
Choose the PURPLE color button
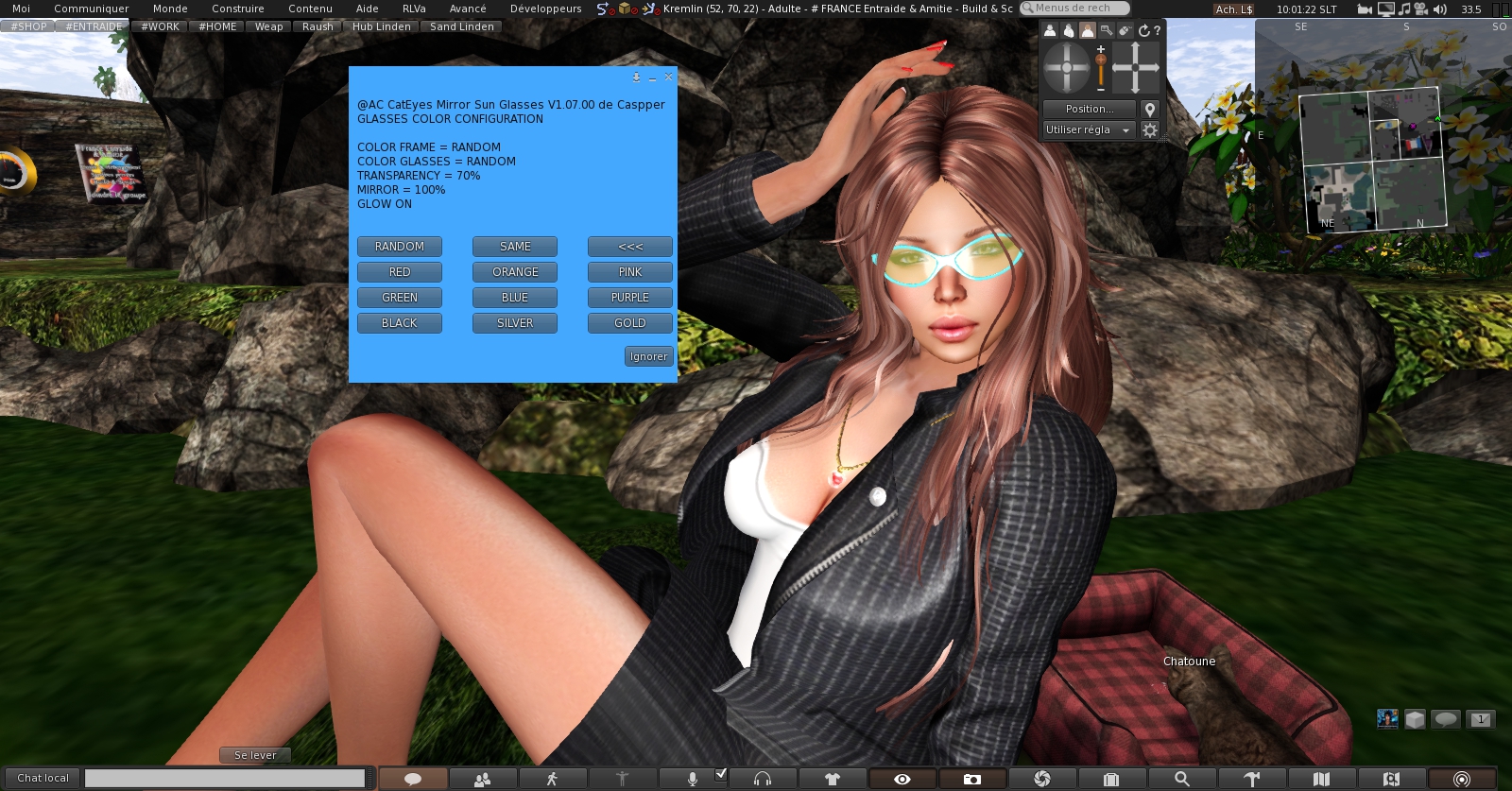[x=629, y=298]
